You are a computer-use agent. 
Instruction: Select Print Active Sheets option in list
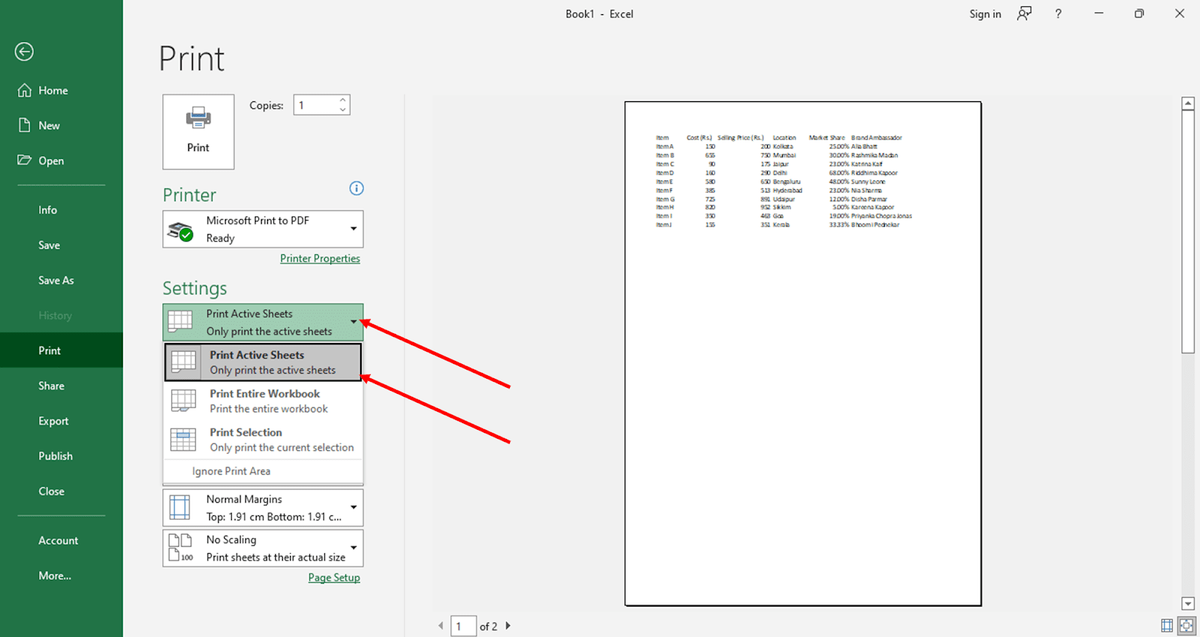click(x=263, y=362)
